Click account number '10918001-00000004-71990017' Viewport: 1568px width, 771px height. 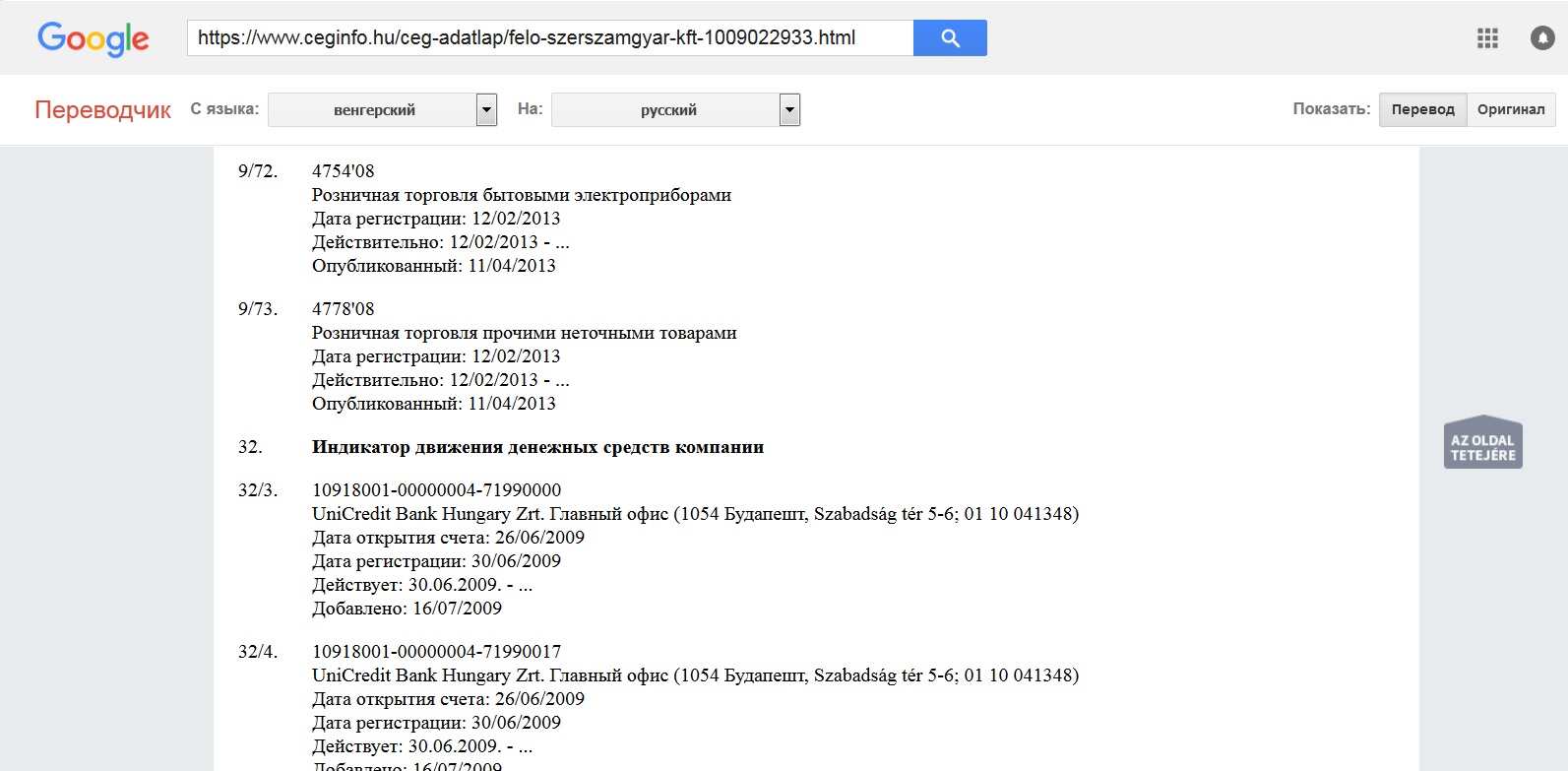pos(436,652)
